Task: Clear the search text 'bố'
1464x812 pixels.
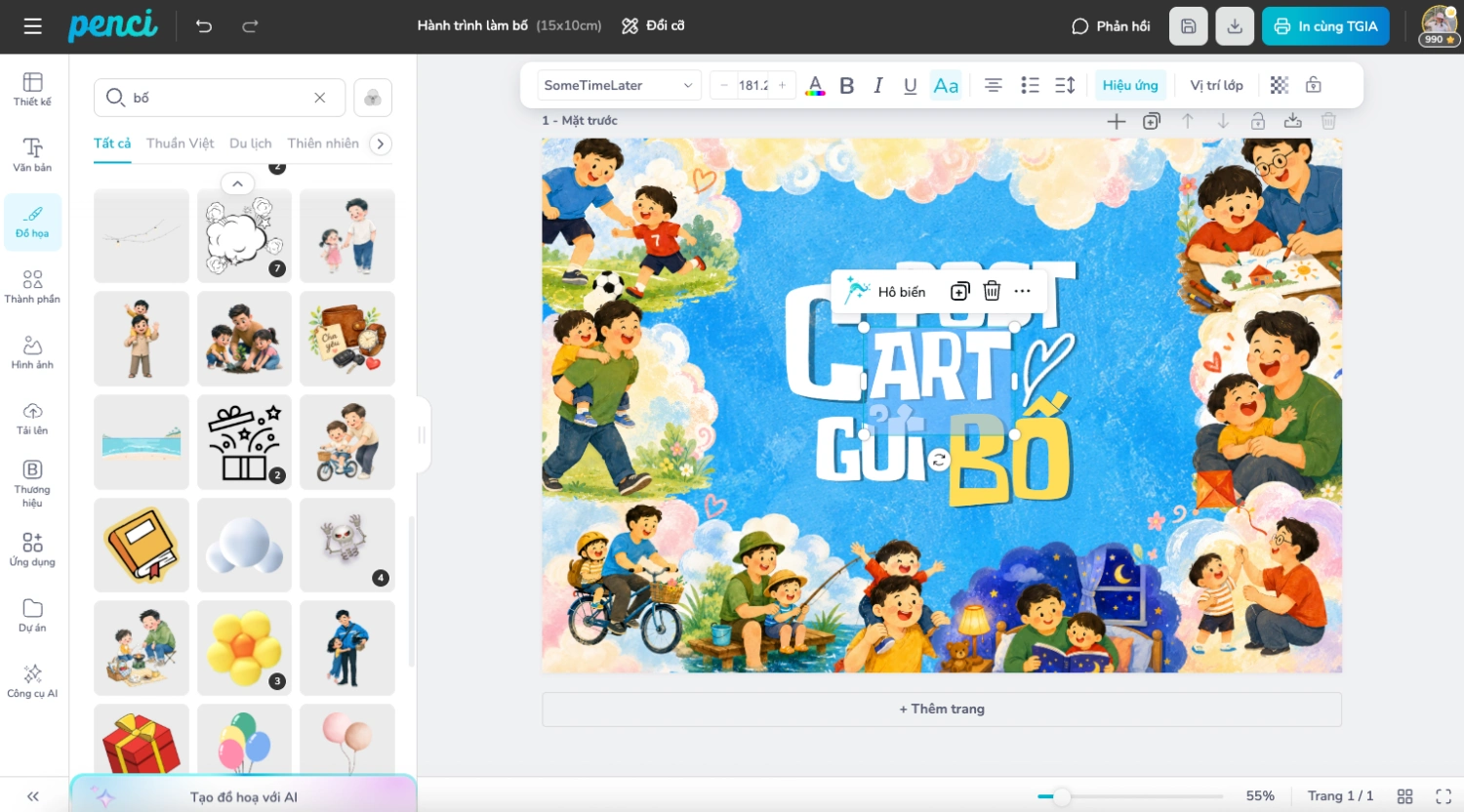Action: (x=319, y=98)
